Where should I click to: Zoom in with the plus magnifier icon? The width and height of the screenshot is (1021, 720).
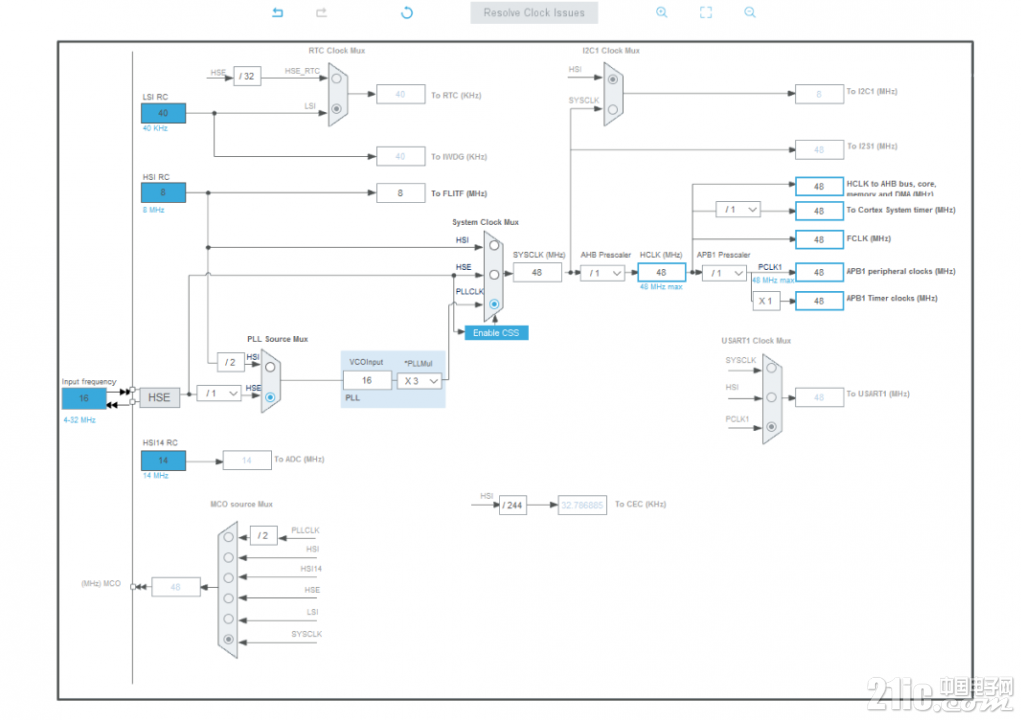pos(662,12)
